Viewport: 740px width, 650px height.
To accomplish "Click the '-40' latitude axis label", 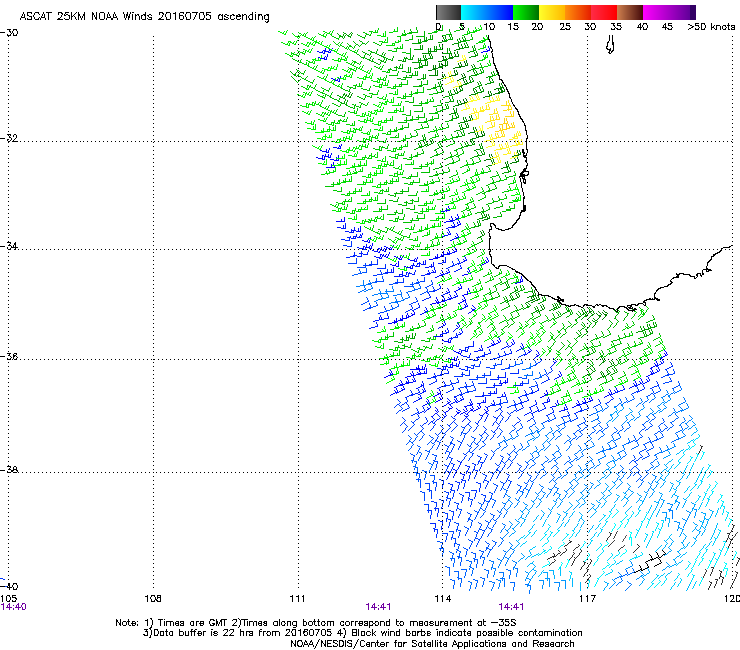I will (9, 586).
